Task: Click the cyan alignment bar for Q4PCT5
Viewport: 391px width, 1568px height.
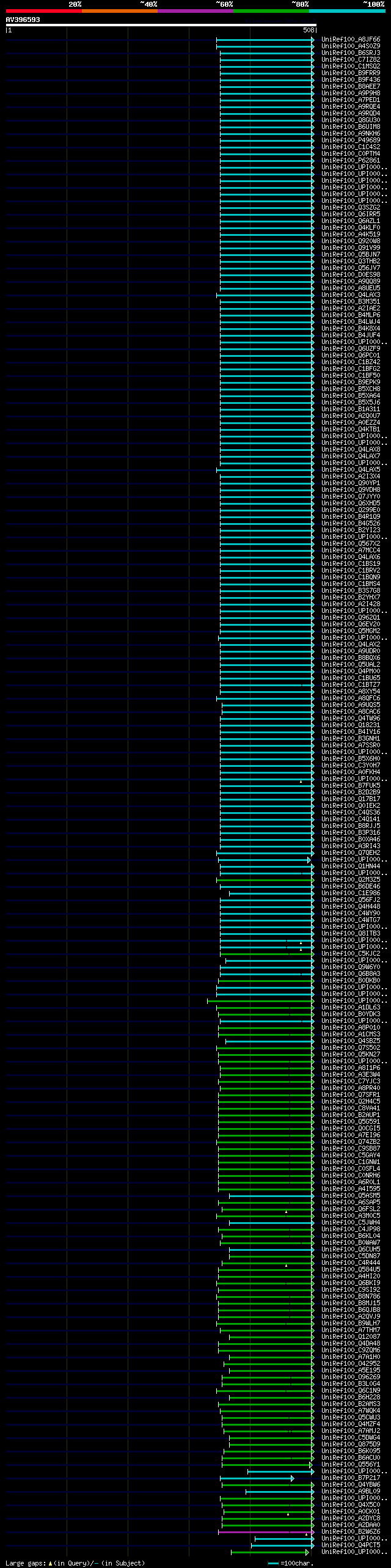Action: (282, 1545)
